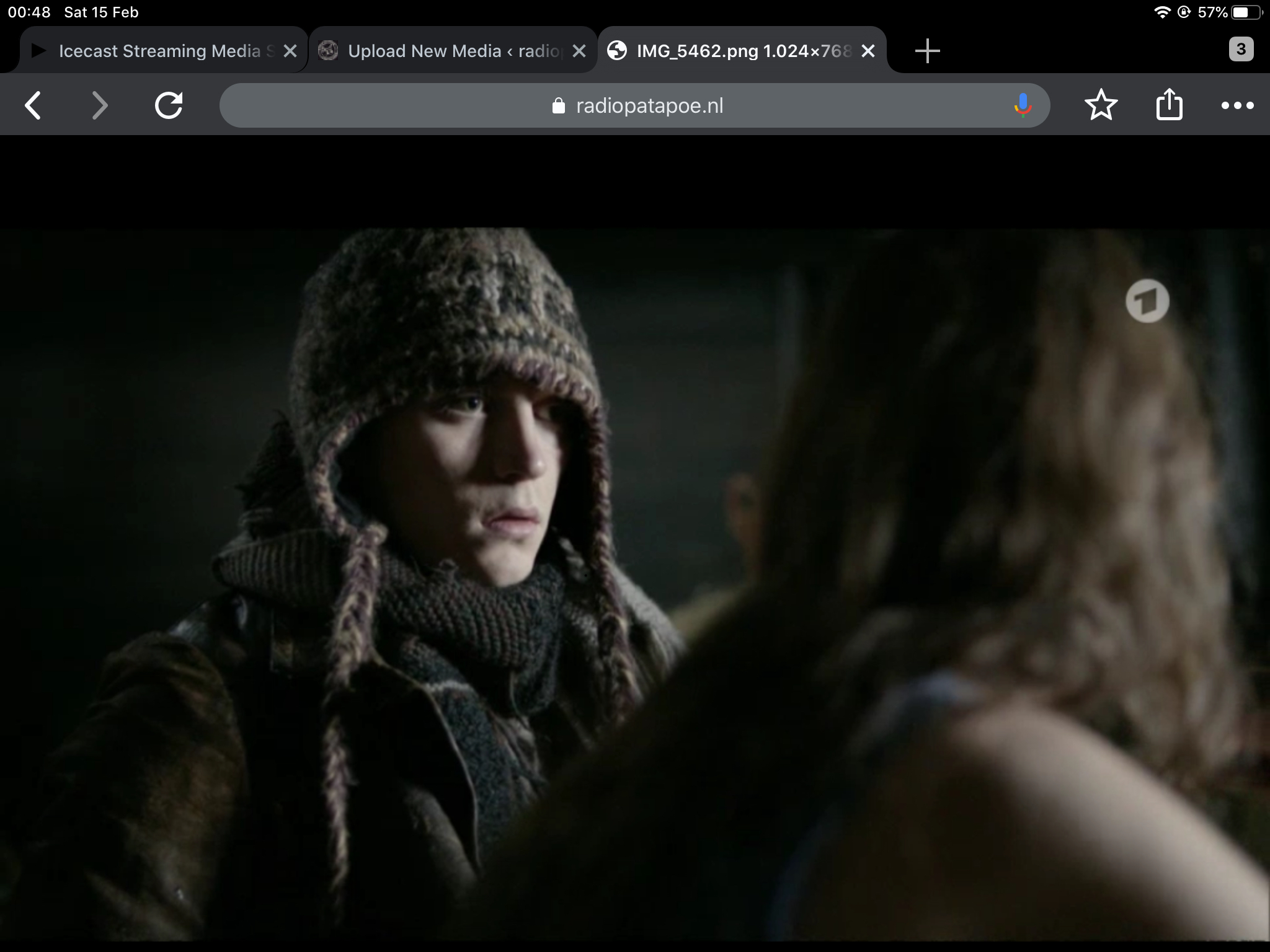This screenshot has height=952, width=1270.
Task: Focus the radiopatapoe.nl address bar
Action: coord(634,105)
